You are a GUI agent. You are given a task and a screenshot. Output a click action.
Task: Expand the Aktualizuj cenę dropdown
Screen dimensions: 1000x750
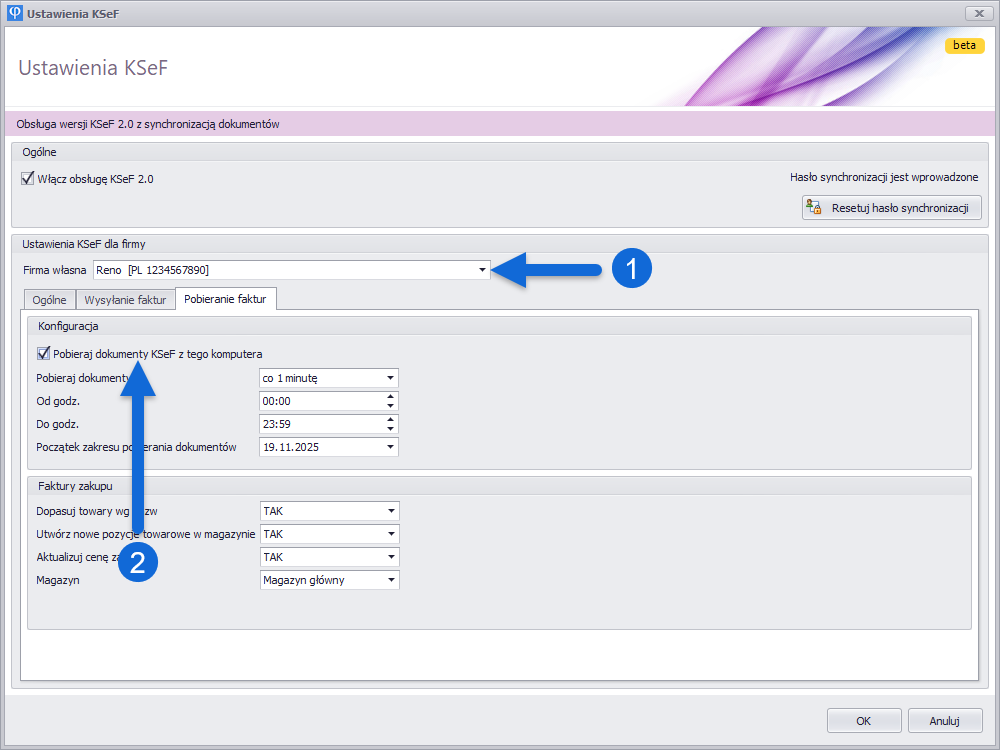click(x=390, y=557)
